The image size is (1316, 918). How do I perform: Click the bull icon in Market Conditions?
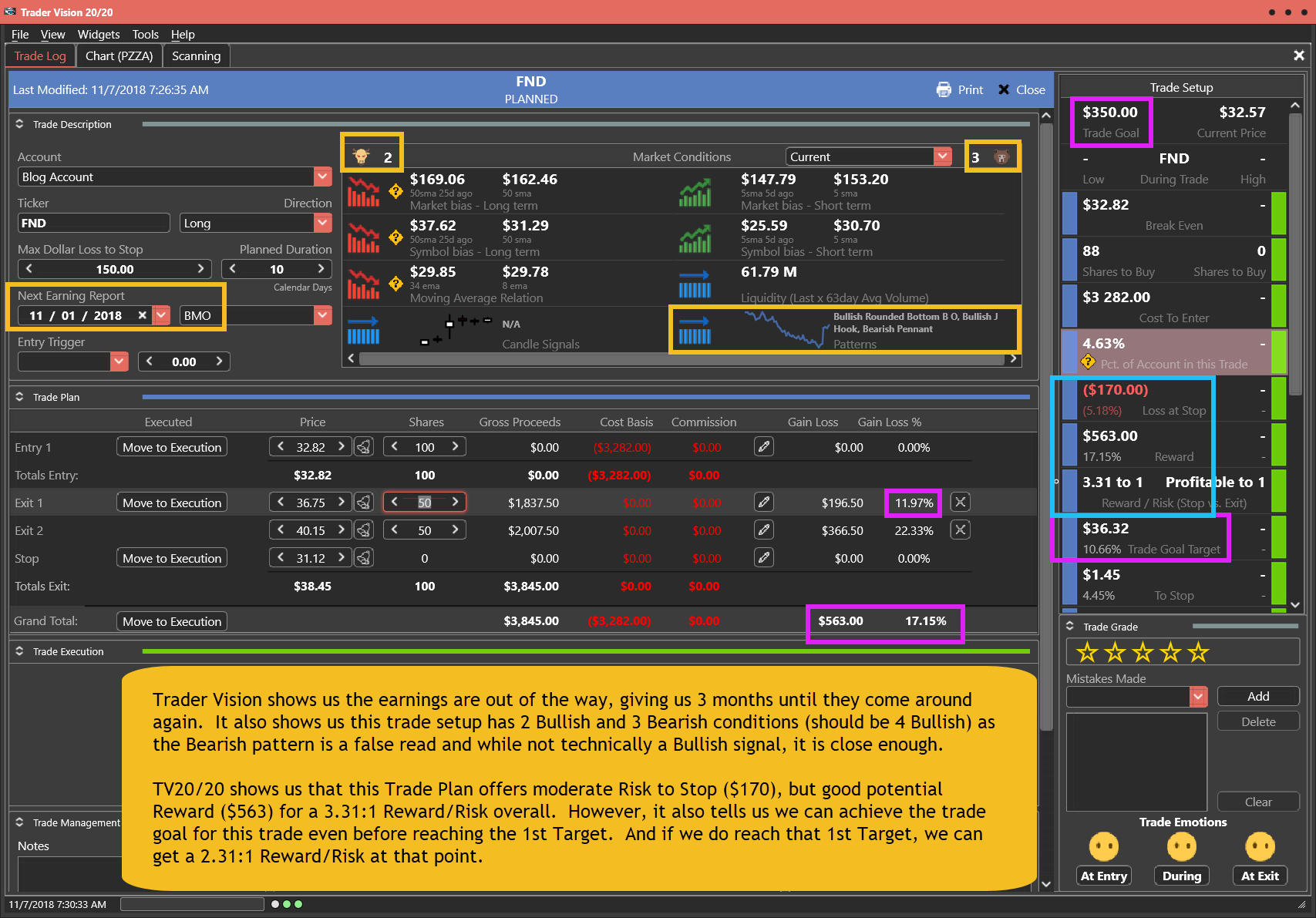[361, 156]
